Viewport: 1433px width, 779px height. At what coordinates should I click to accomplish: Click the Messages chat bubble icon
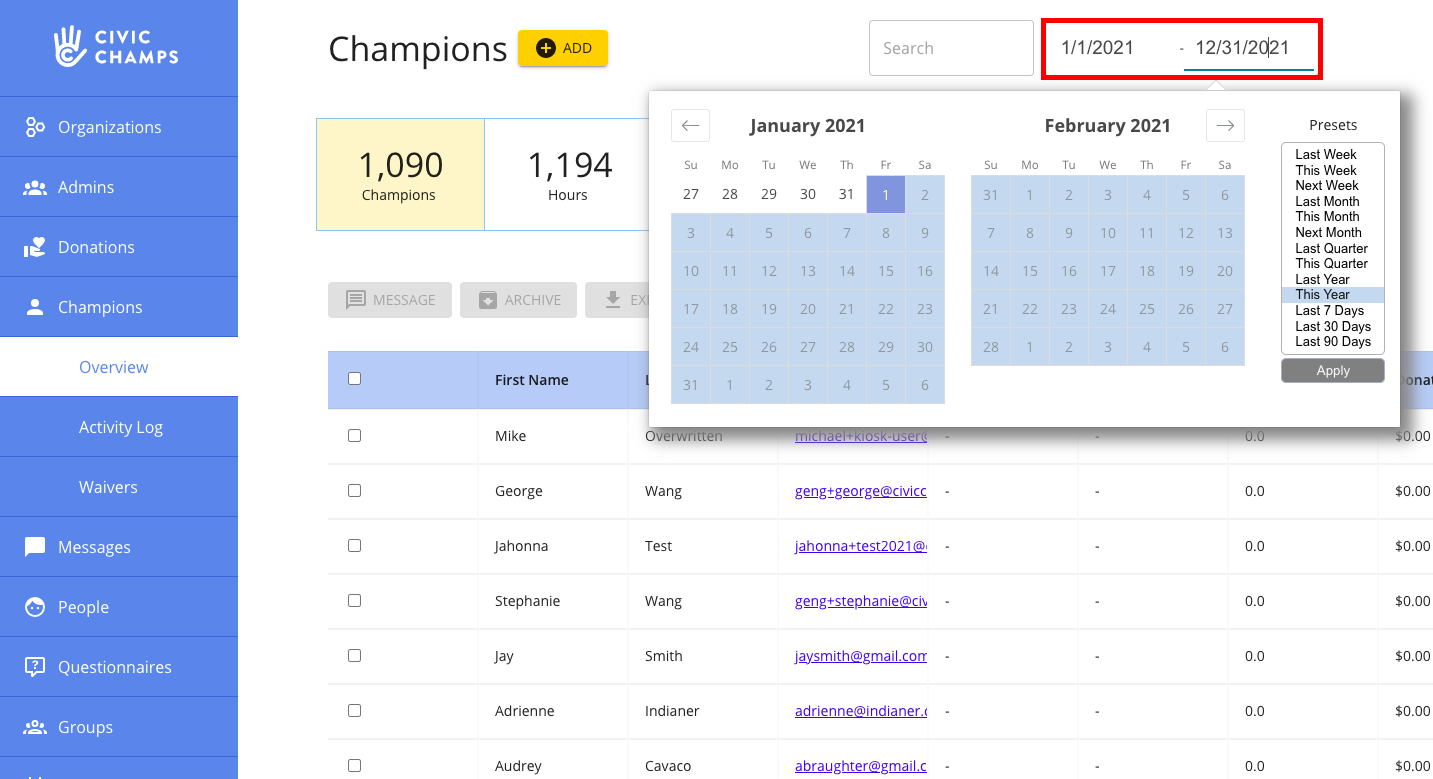[x=35, y=547]
